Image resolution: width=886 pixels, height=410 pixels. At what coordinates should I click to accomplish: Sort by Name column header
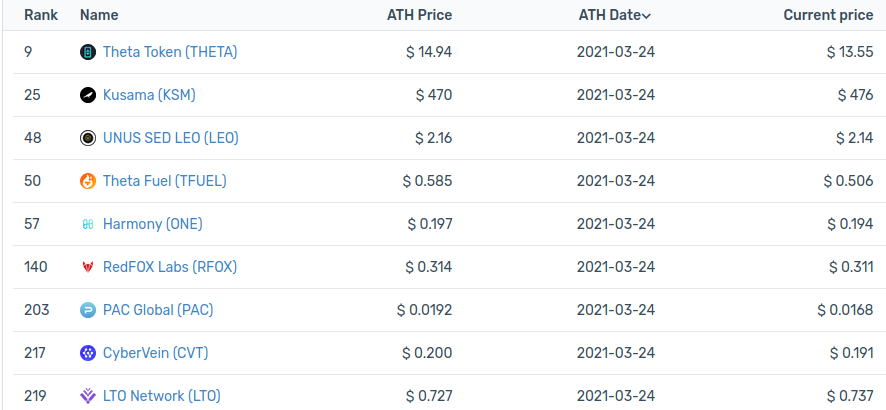click(99, 15)
